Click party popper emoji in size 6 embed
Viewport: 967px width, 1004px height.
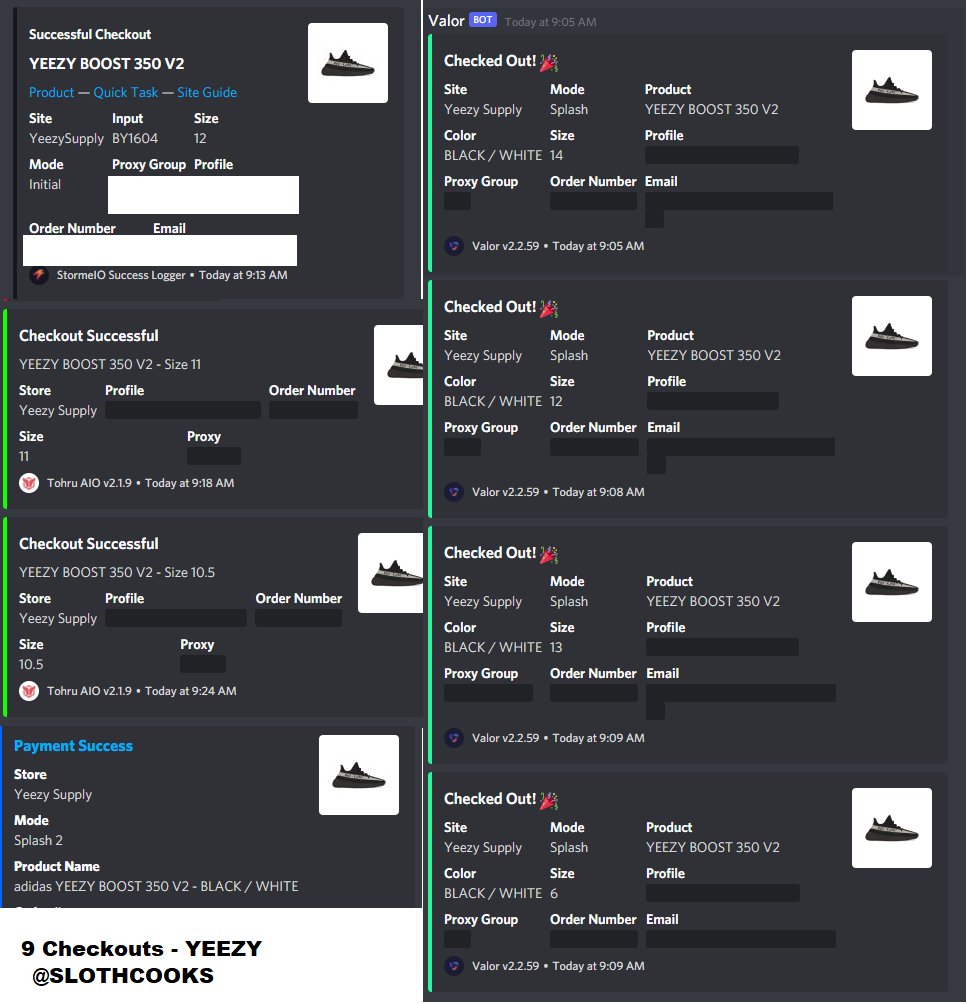(549, 800)
